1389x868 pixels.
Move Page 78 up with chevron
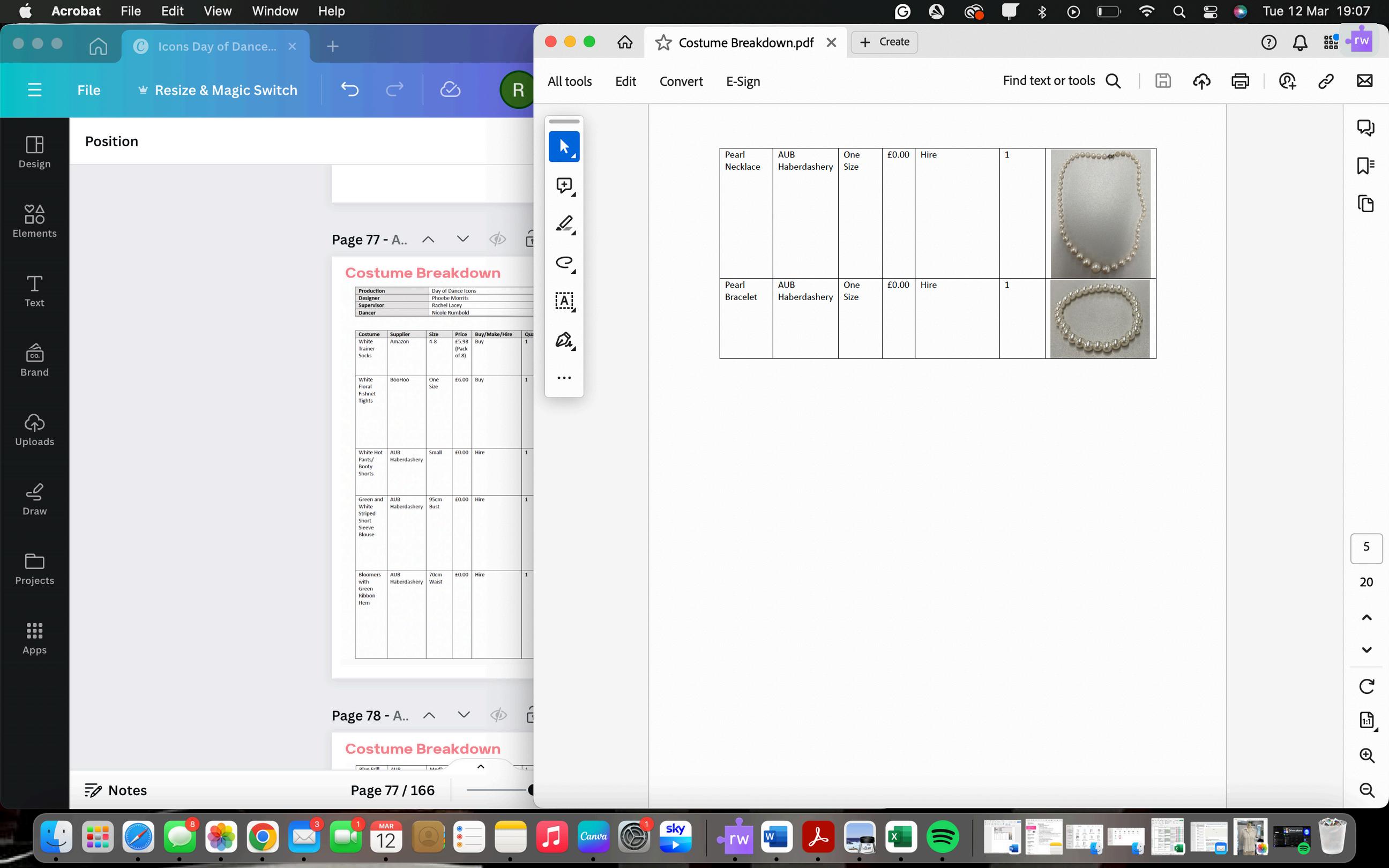pyautogui.click(x=429, y=715)
